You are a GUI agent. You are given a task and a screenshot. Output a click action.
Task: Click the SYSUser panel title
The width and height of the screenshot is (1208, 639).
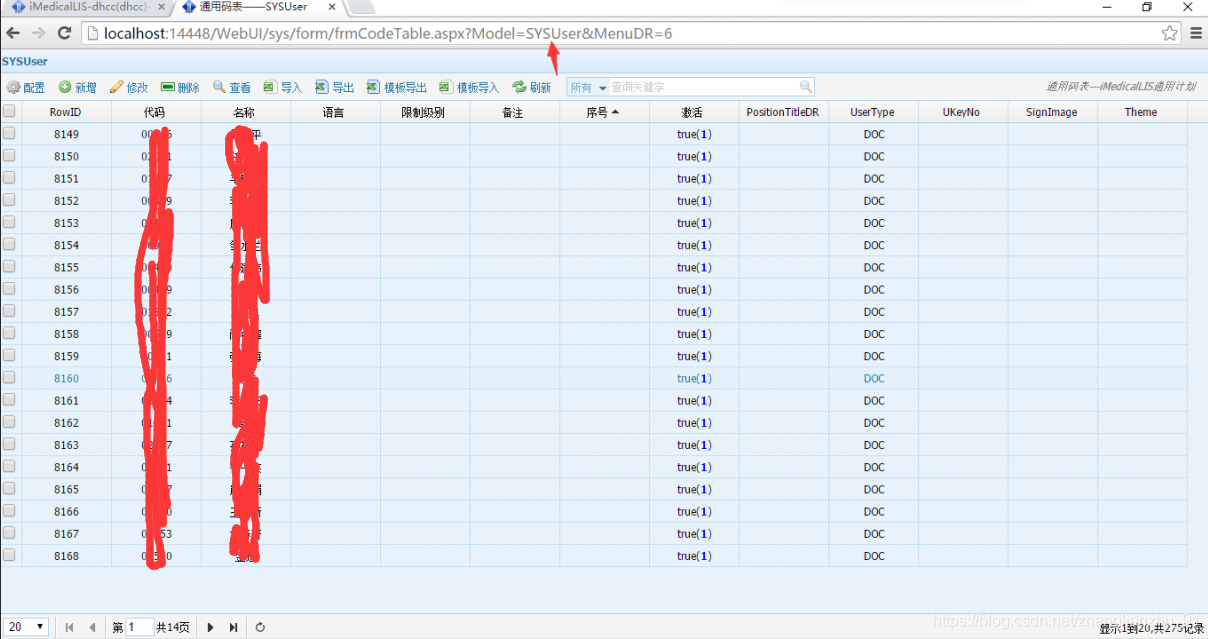click(25, 62)
